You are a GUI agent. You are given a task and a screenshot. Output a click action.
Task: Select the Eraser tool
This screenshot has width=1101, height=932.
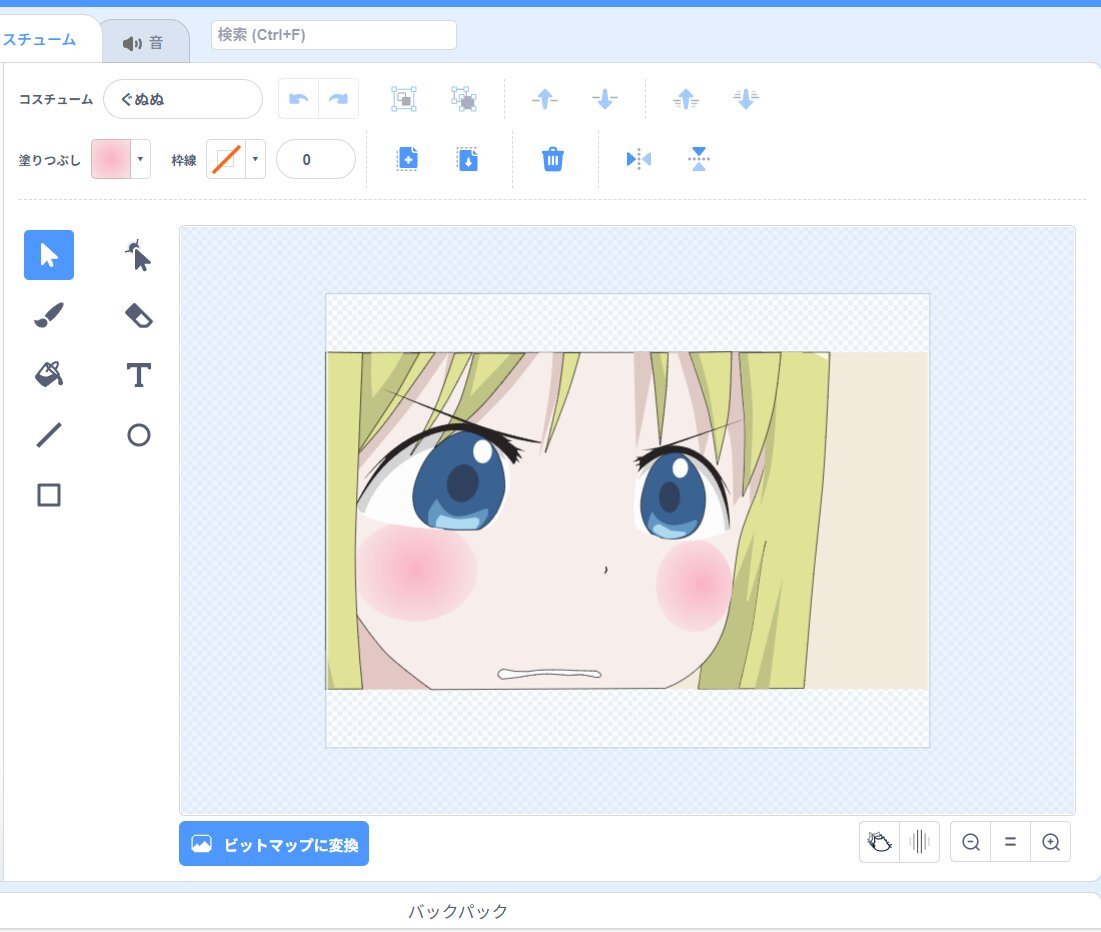(138, 315)
